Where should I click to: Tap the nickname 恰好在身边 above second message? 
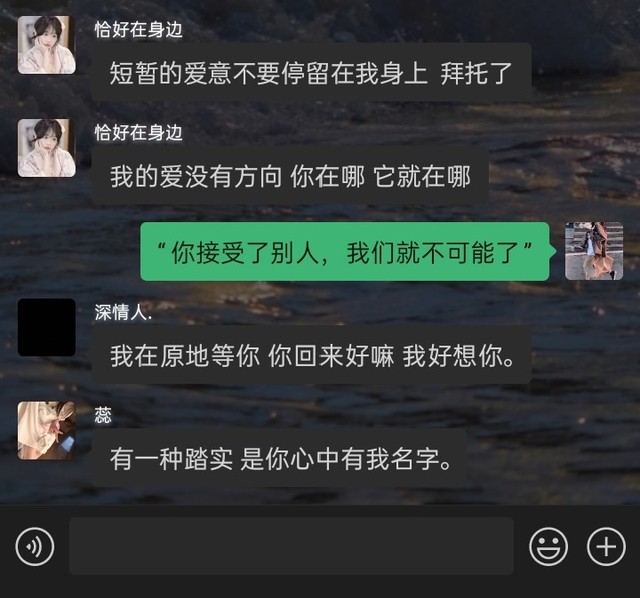tap(138, 133)
